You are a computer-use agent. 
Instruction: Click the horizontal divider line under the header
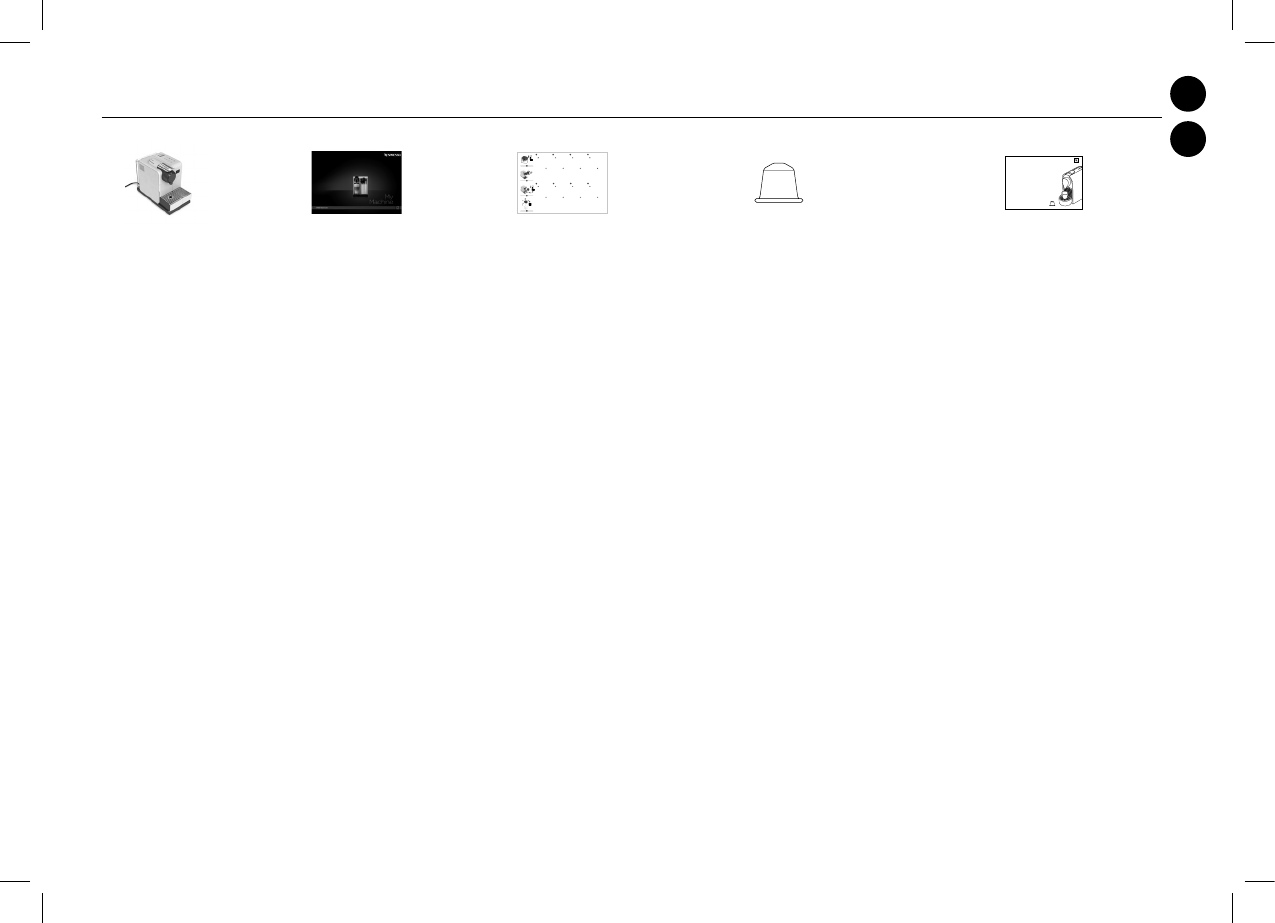(x=630, y=117)
